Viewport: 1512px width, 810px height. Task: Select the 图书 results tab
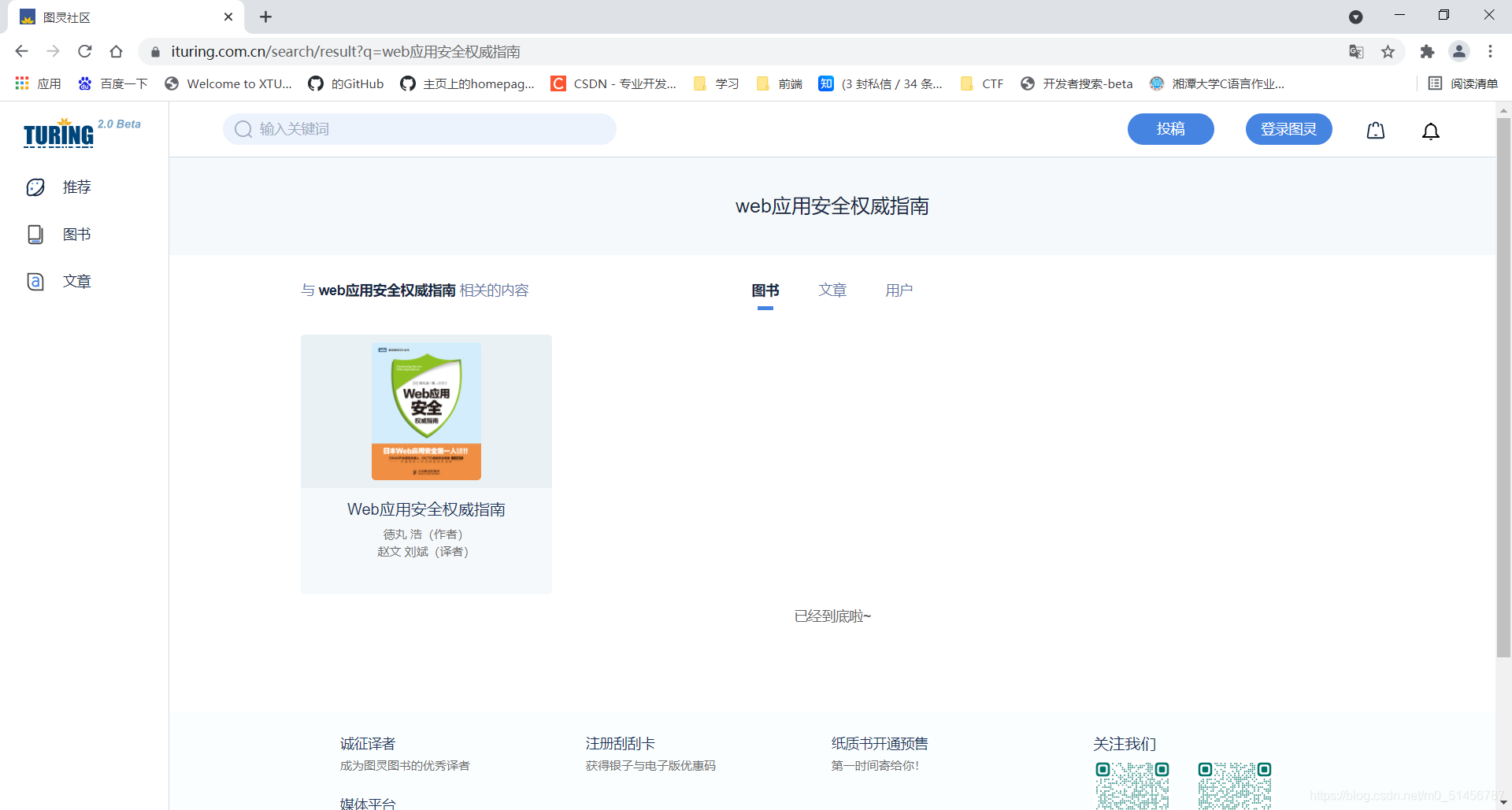click(x=765, y=290)
